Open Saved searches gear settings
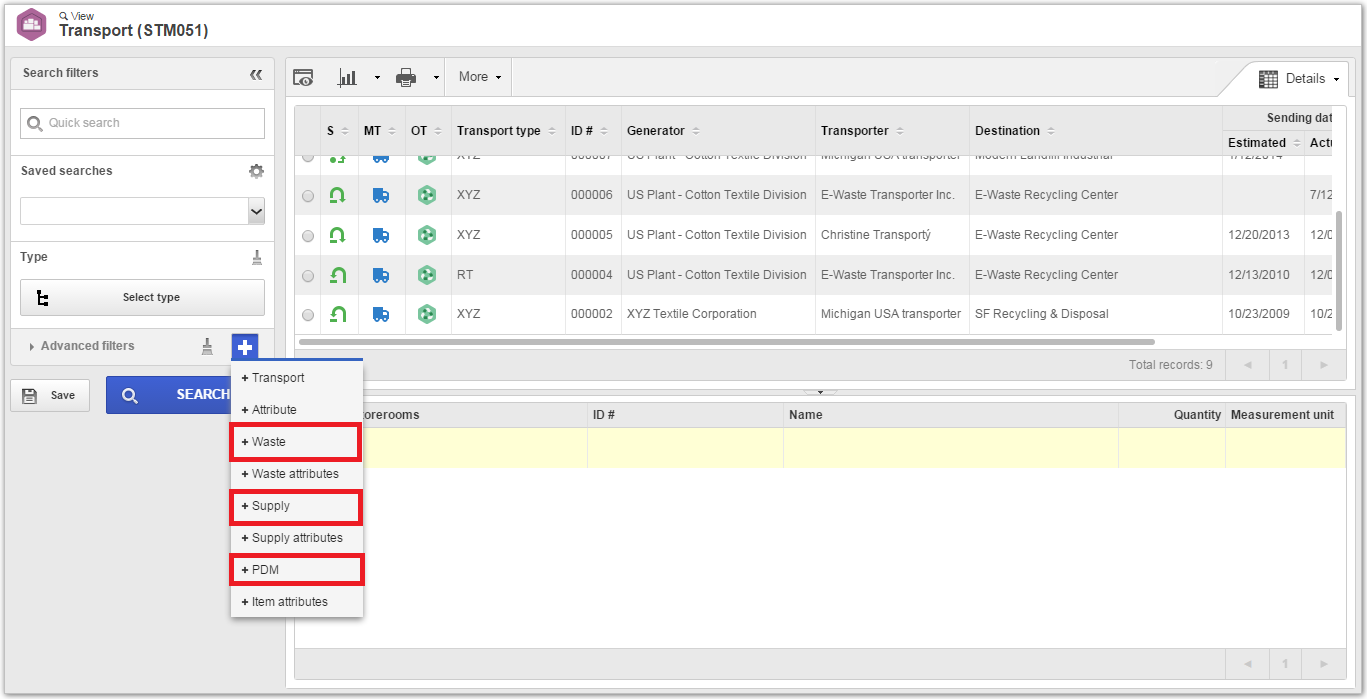The height and width of the screenshot is (699, 1367). pos(256,171)
